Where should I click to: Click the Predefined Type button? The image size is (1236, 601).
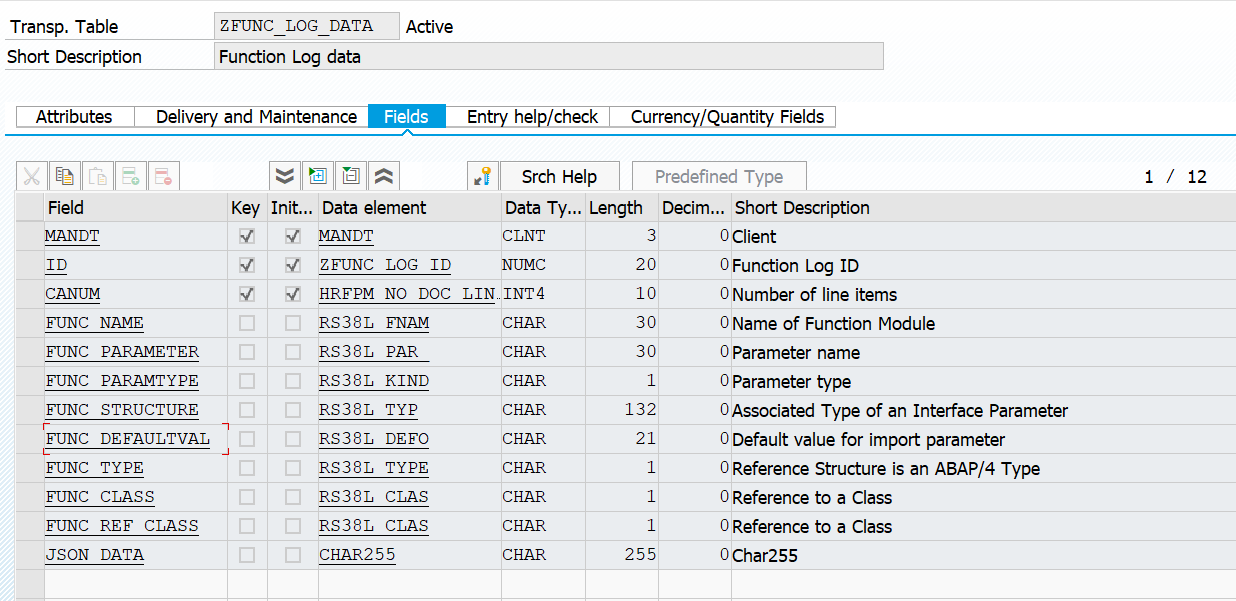(719, 177)
